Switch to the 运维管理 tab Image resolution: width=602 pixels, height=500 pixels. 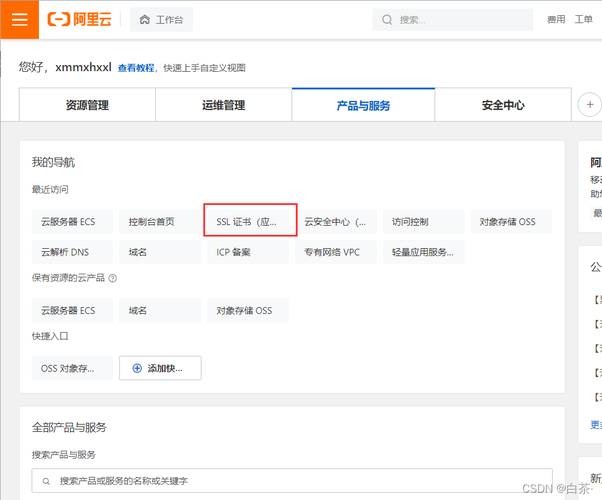click(223, 105)
